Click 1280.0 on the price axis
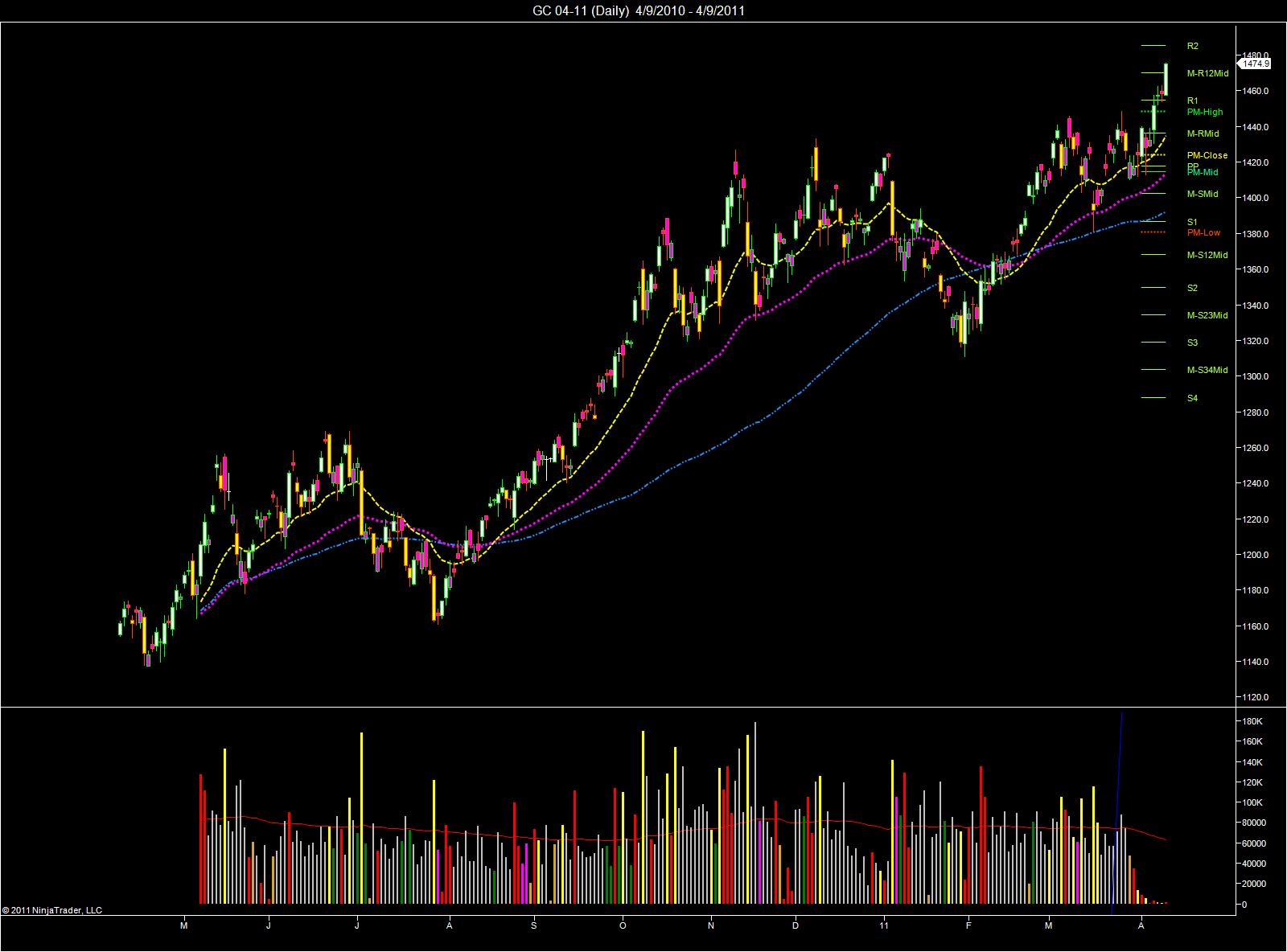This screenshot has height=952, width=1287. click(1256, 412)
